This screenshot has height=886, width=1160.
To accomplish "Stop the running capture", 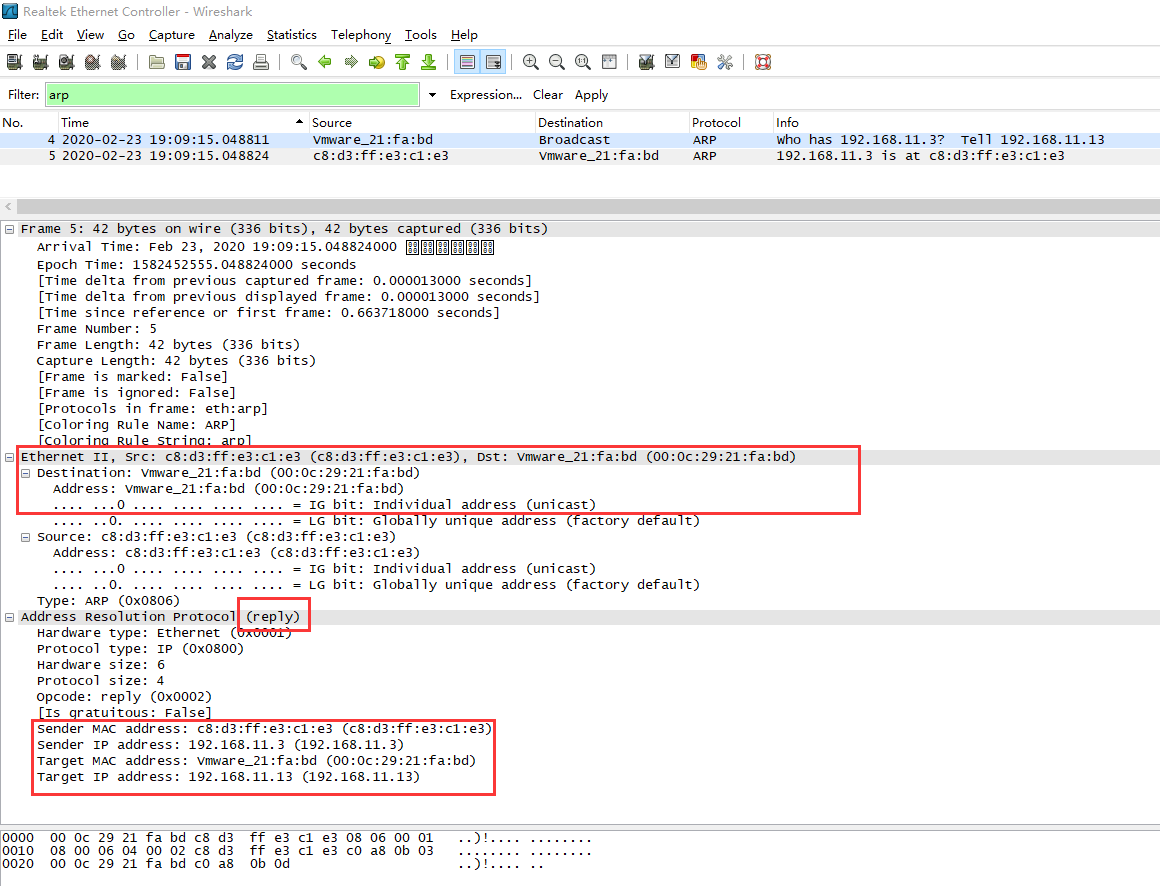I will pyautogui.click(x=92, y=61).
